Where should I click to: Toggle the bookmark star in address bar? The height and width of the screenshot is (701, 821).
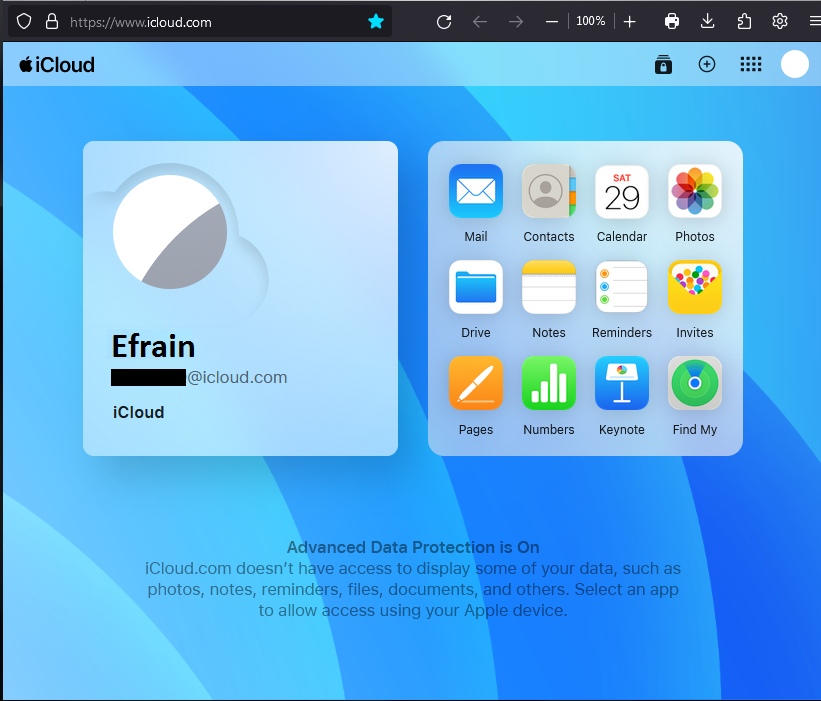(375, 20)
